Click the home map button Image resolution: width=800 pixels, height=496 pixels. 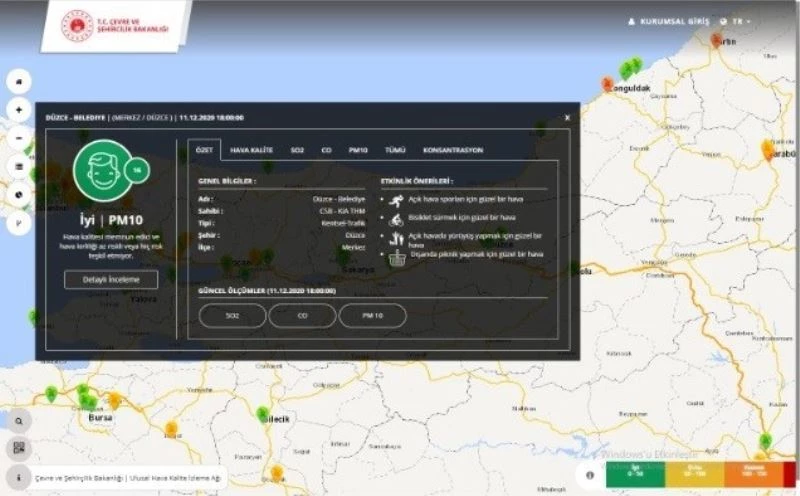[x=19, y=81]
